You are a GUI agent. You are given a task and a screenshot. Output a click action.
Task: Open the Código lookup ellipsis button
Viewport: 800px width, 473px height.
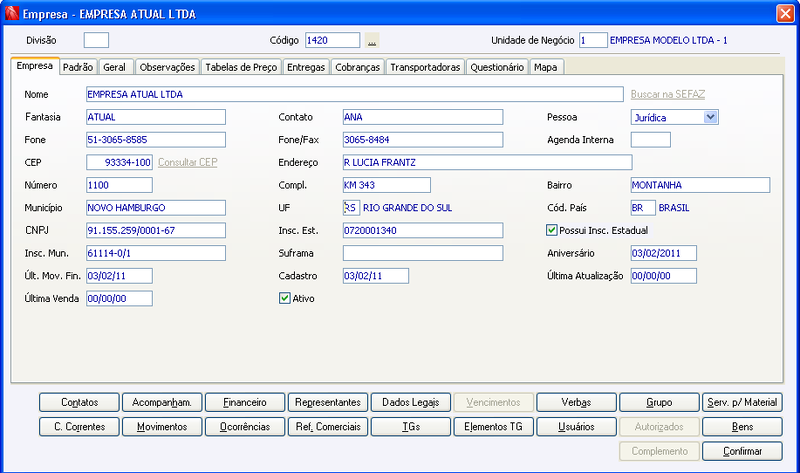coord(372,40)
